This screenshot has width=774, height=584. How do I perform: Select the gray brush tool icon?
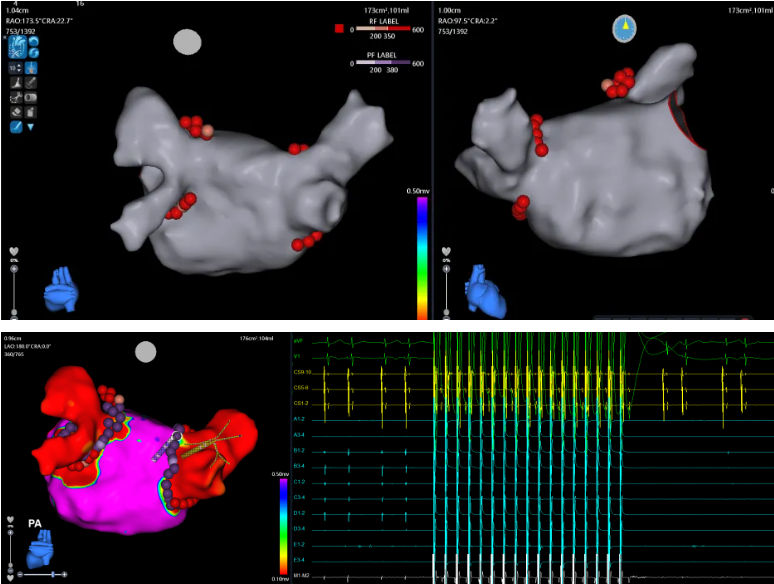16,82
